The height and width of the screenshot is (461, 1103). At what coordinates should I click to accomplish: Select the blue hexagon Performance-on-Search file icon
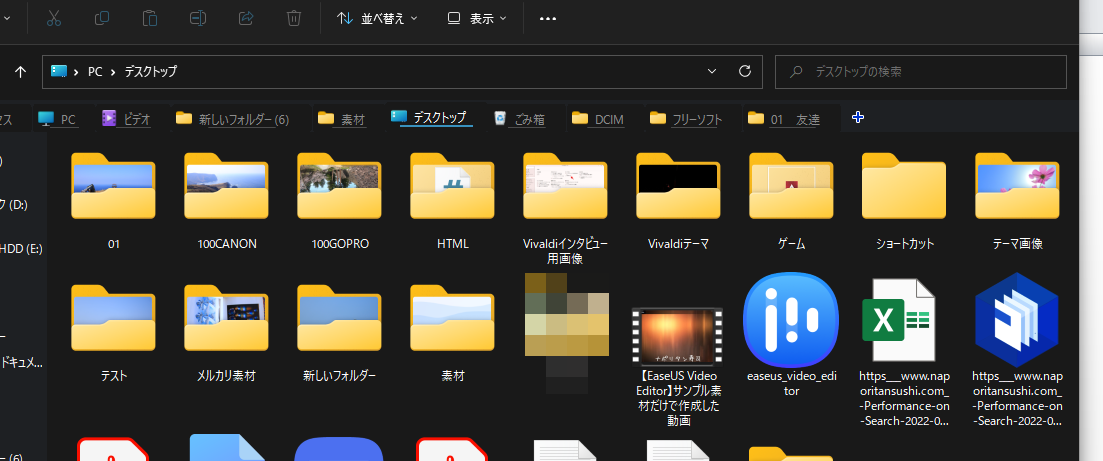(x=1017, y=320)
